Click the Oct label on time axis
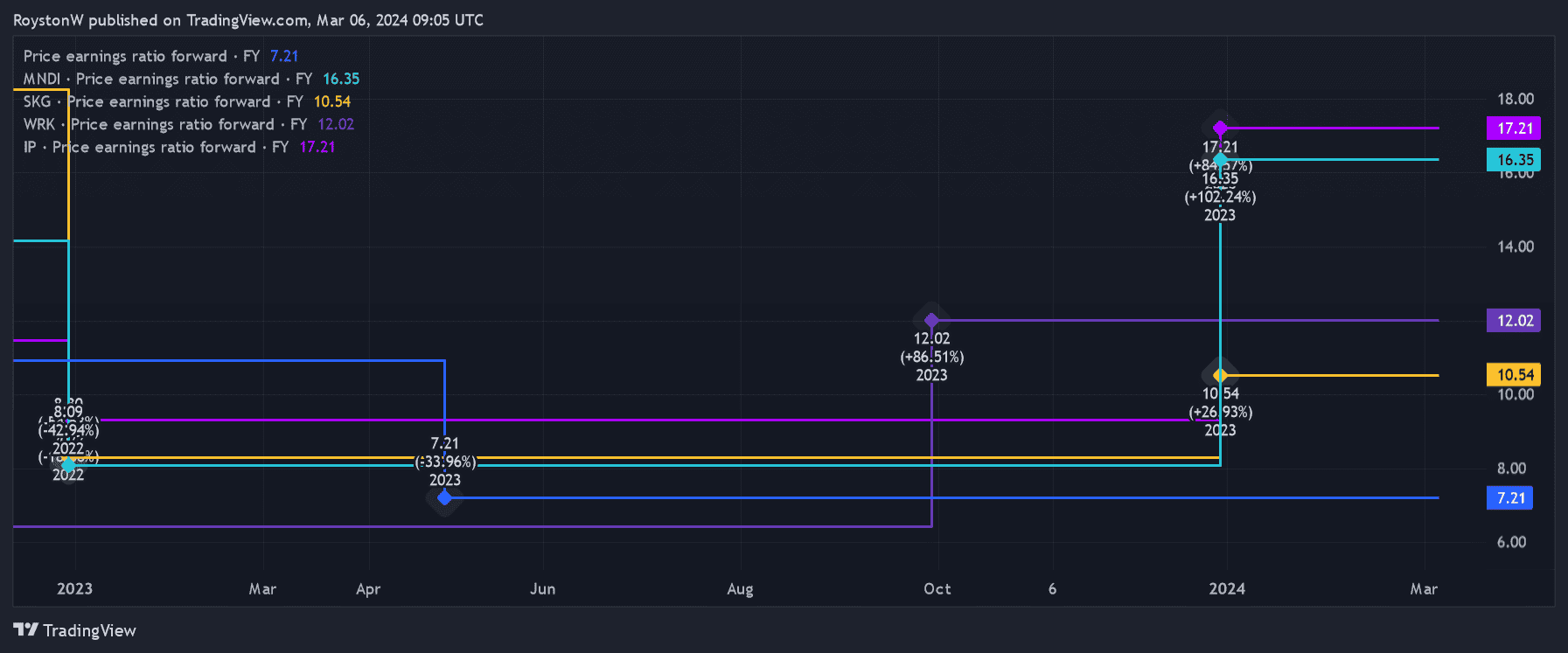The image size is (1568, 653). [x=937, y=588]
